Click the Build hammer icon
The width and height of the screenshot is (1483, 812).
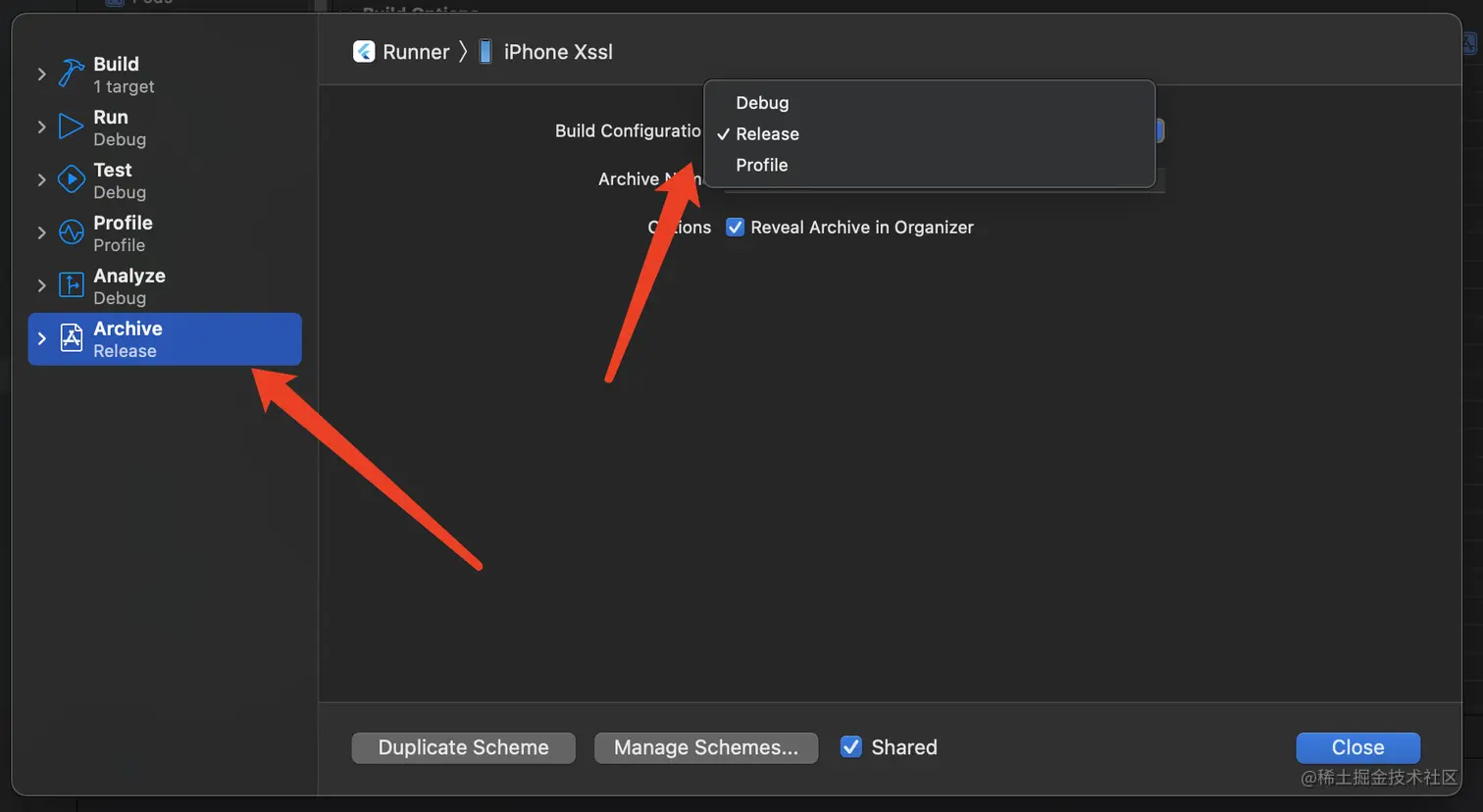72,74
